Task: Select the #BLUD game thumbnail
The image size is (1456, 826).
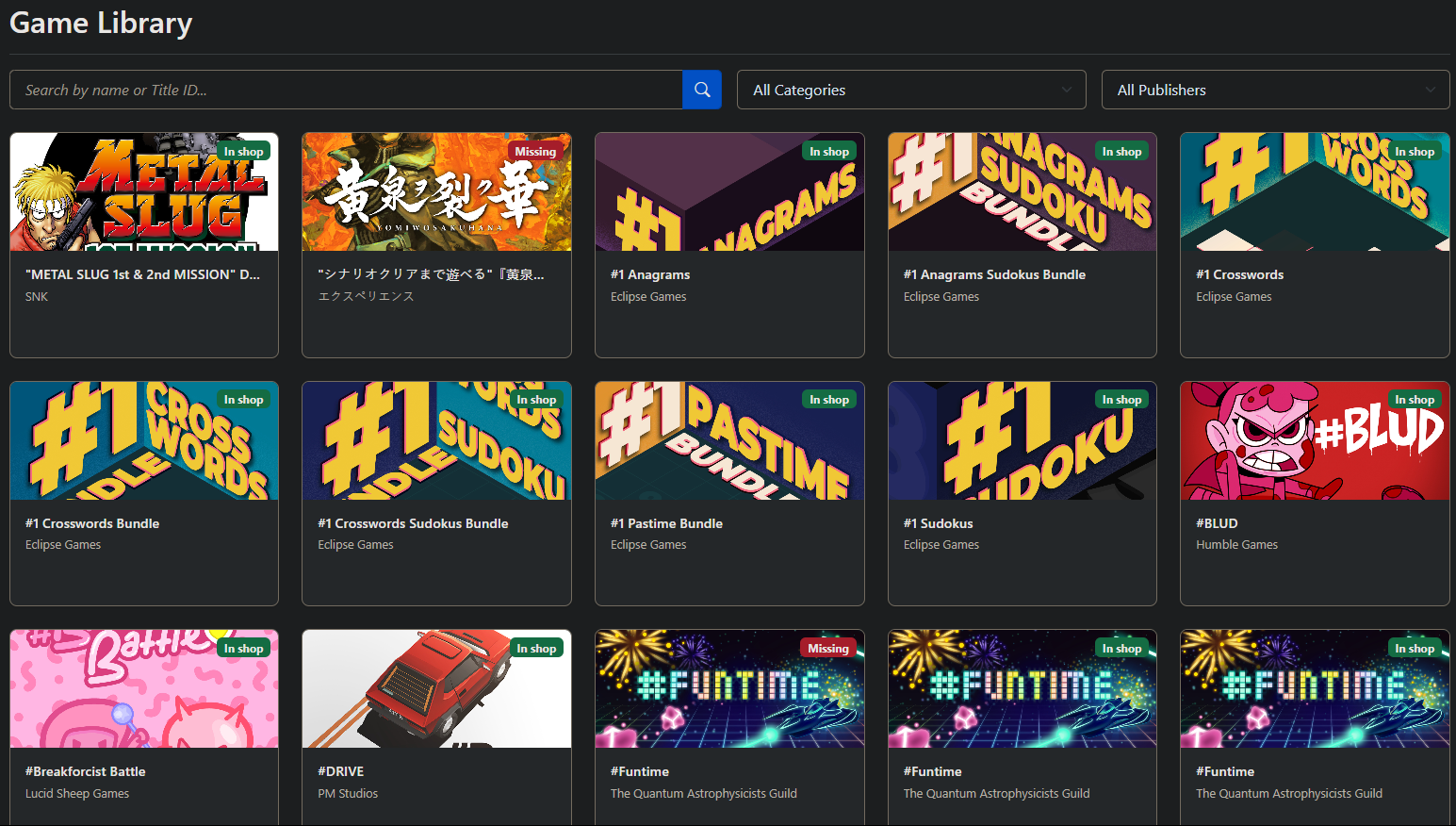Action: point(1315,440)
